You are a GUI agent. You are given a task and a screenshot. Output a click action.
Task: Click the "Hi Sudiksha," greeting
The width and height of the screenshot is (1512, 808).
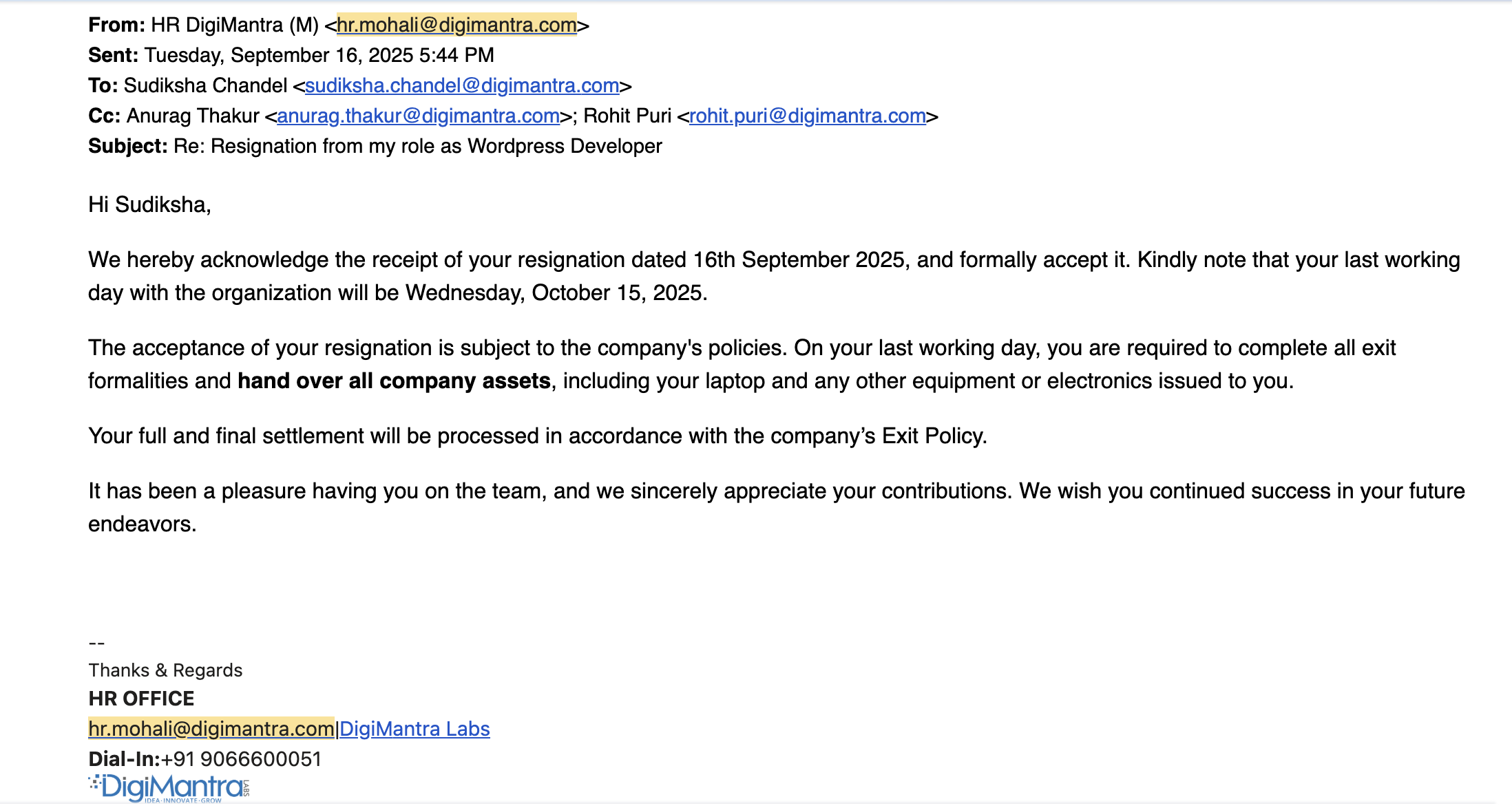tap(149, 205)
